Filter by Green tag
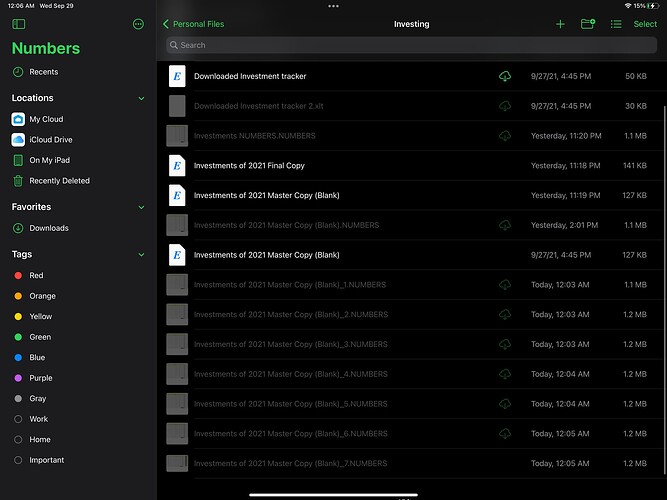This screenshot has height=500, width=667. coord(40,337)
